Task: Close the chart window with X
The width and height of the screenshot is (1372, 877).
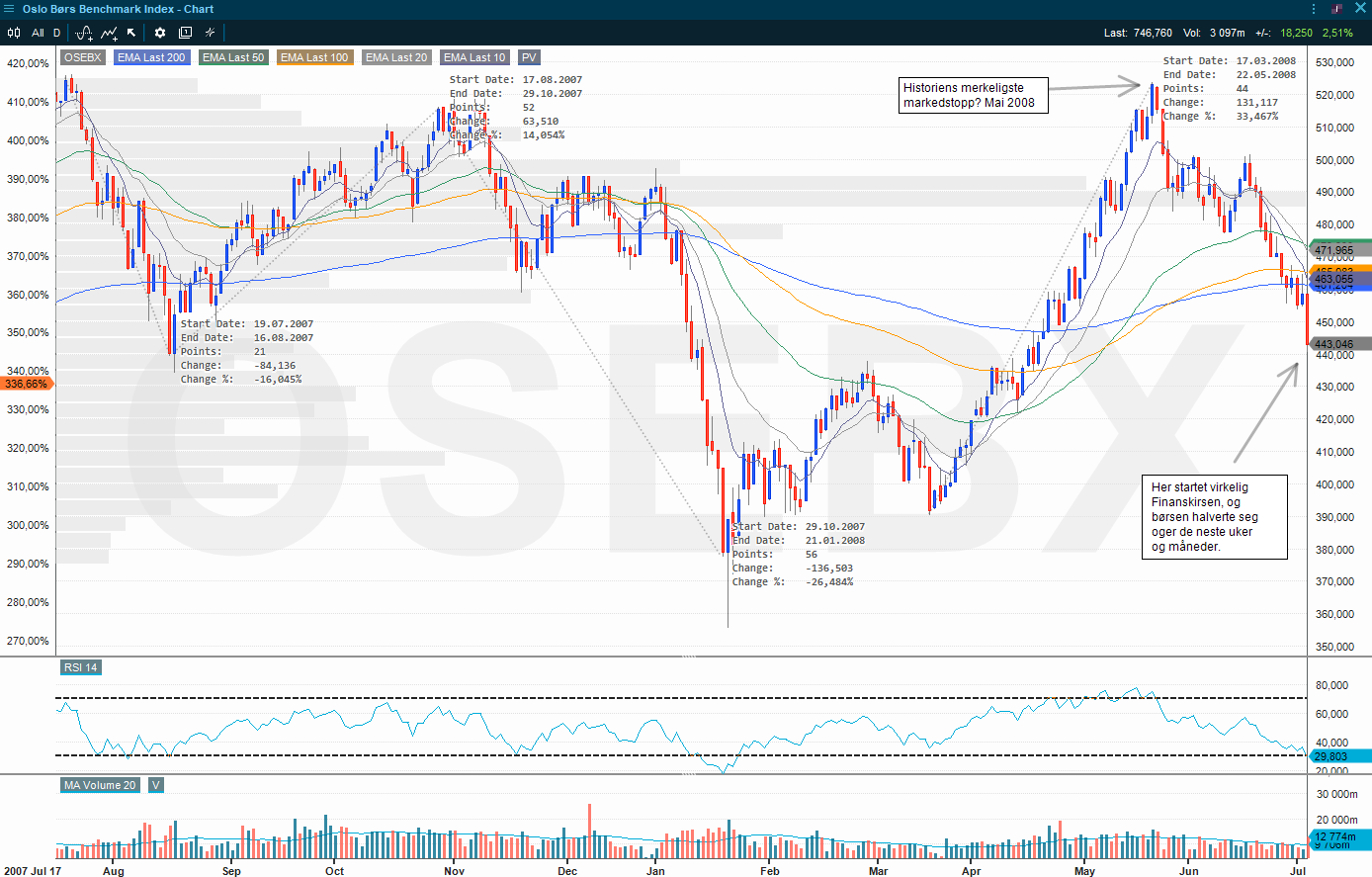Action: coord(1360,9)
